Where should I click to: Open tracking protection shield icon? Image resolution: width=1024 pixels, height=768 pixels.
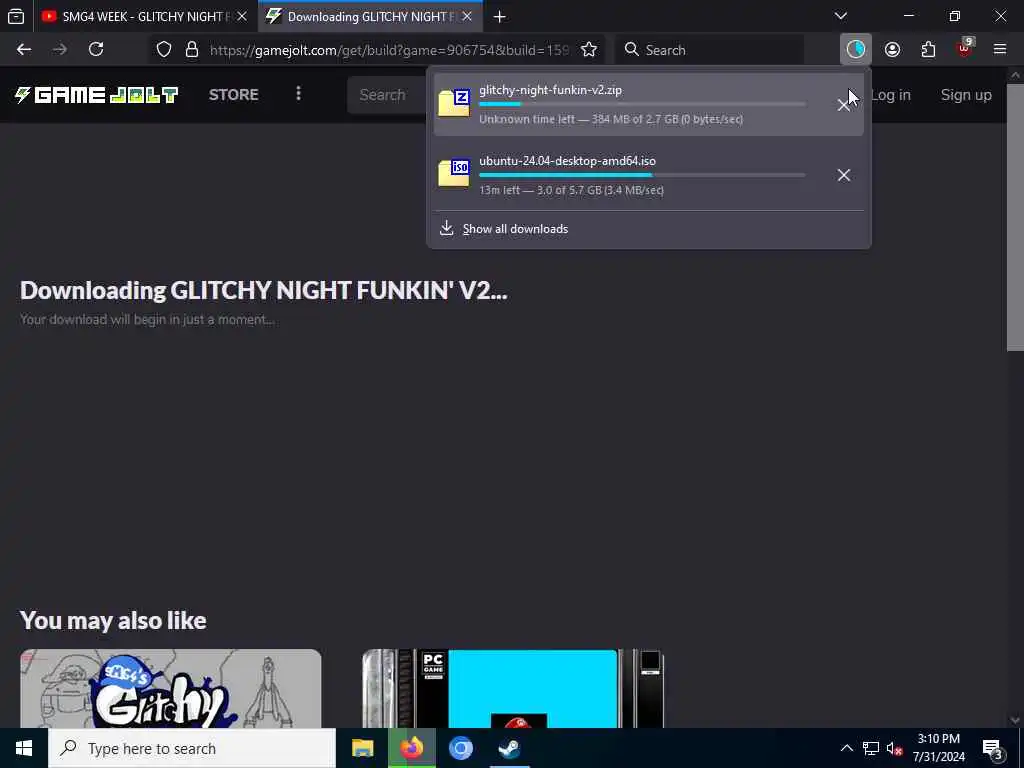click(164, 50)
